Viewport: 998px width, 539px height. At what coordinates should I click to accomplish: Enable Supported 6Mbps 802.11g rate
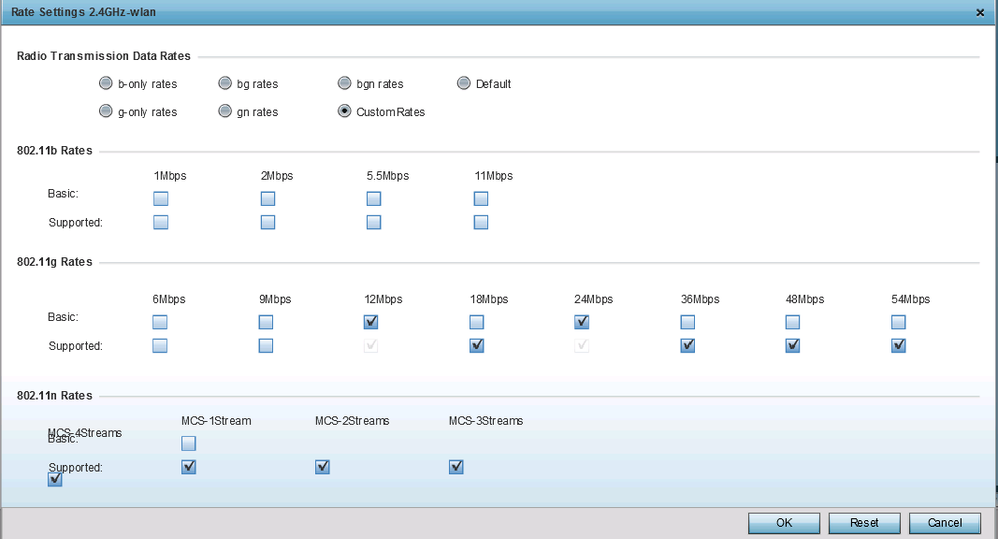(160, 346)
